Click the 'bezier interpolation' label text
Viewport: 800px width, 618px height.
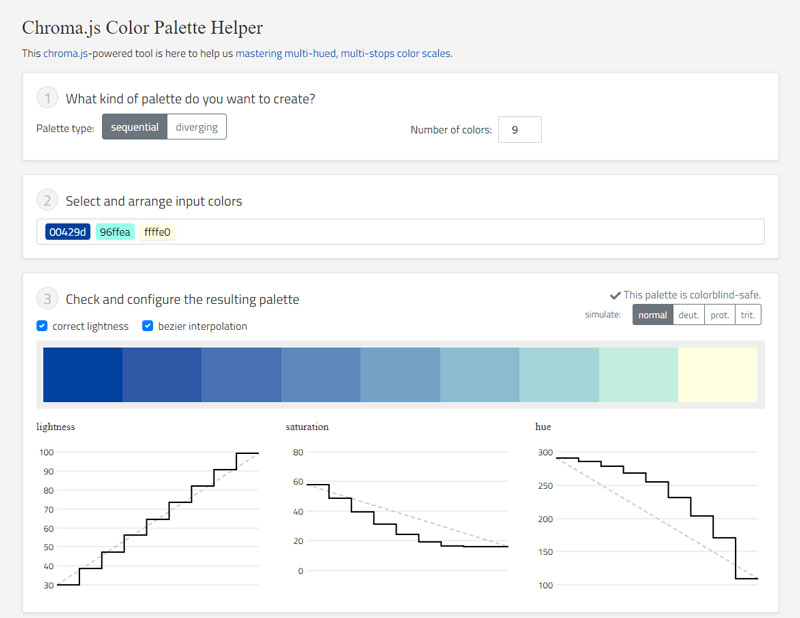click(203, 326)
